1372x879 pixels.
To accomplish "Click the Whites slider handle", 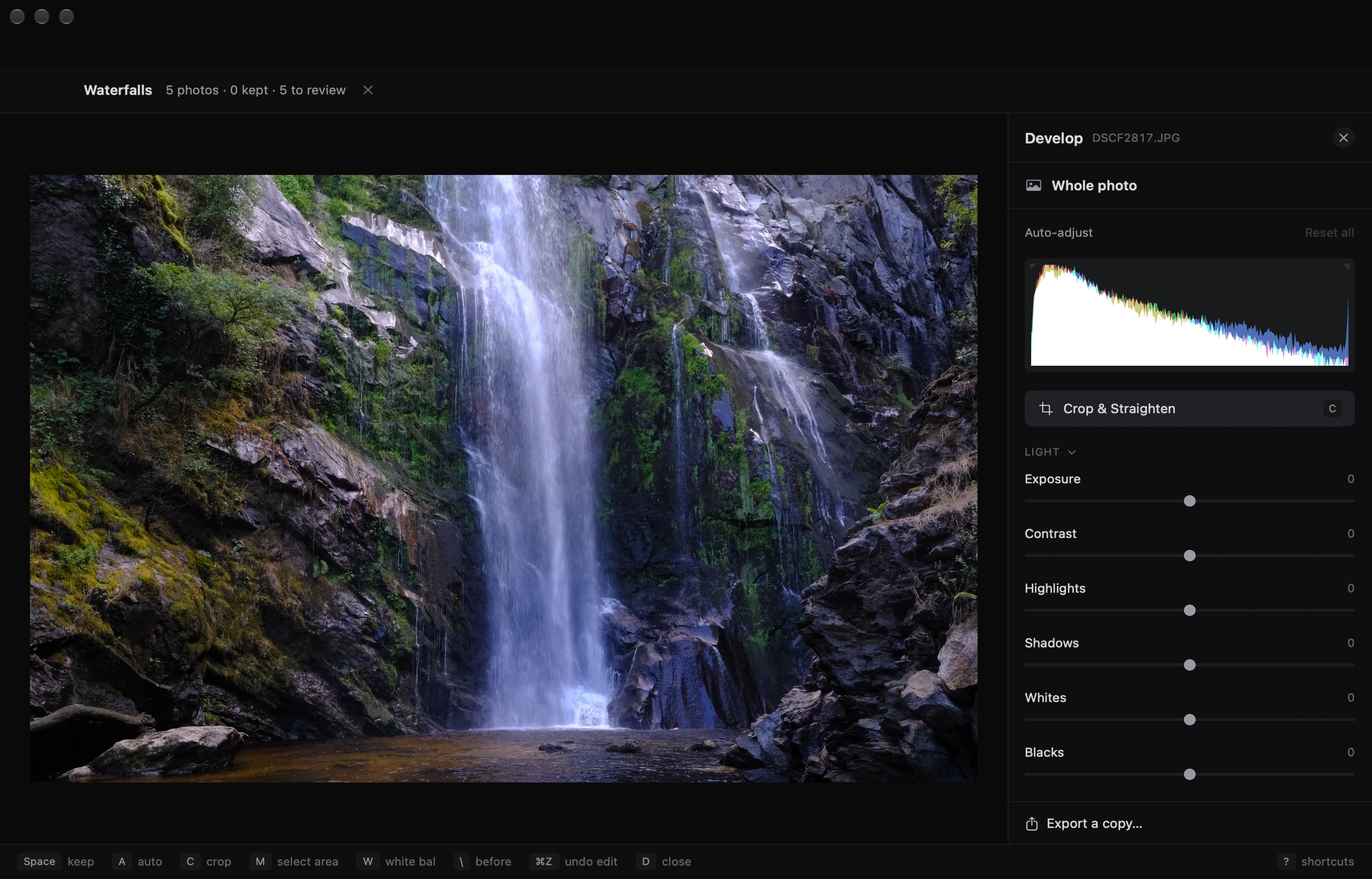I will [1189, 720].
